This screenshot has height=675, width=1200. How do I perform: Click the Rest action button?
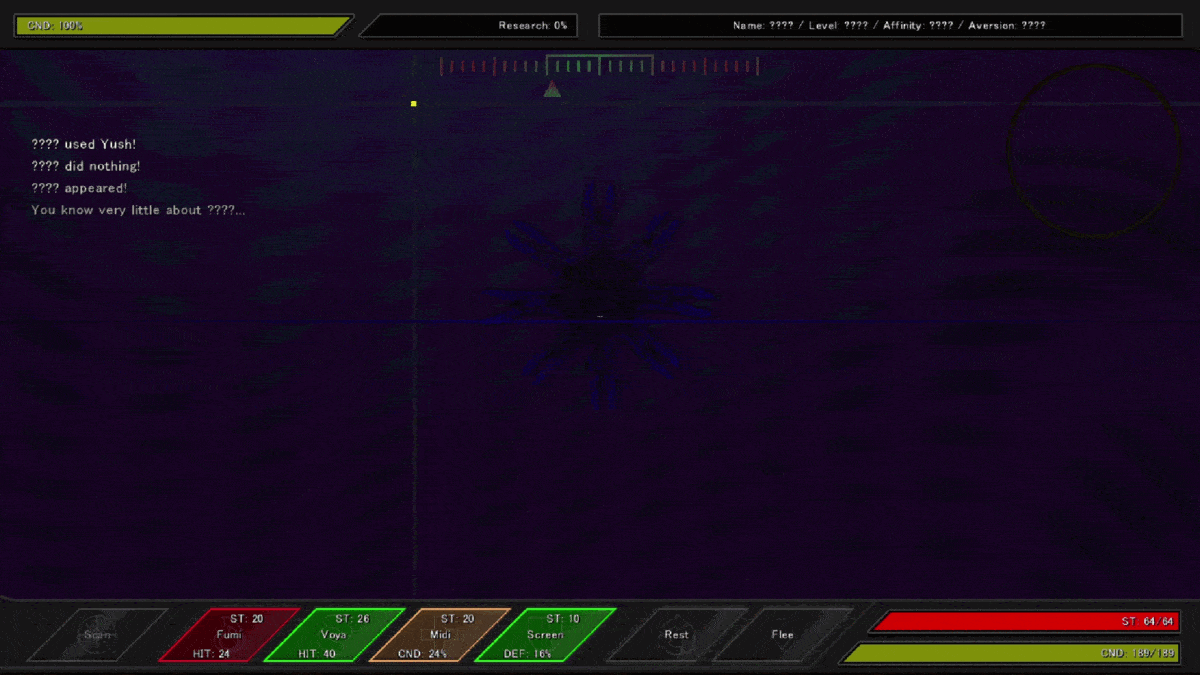coord(676,635)
